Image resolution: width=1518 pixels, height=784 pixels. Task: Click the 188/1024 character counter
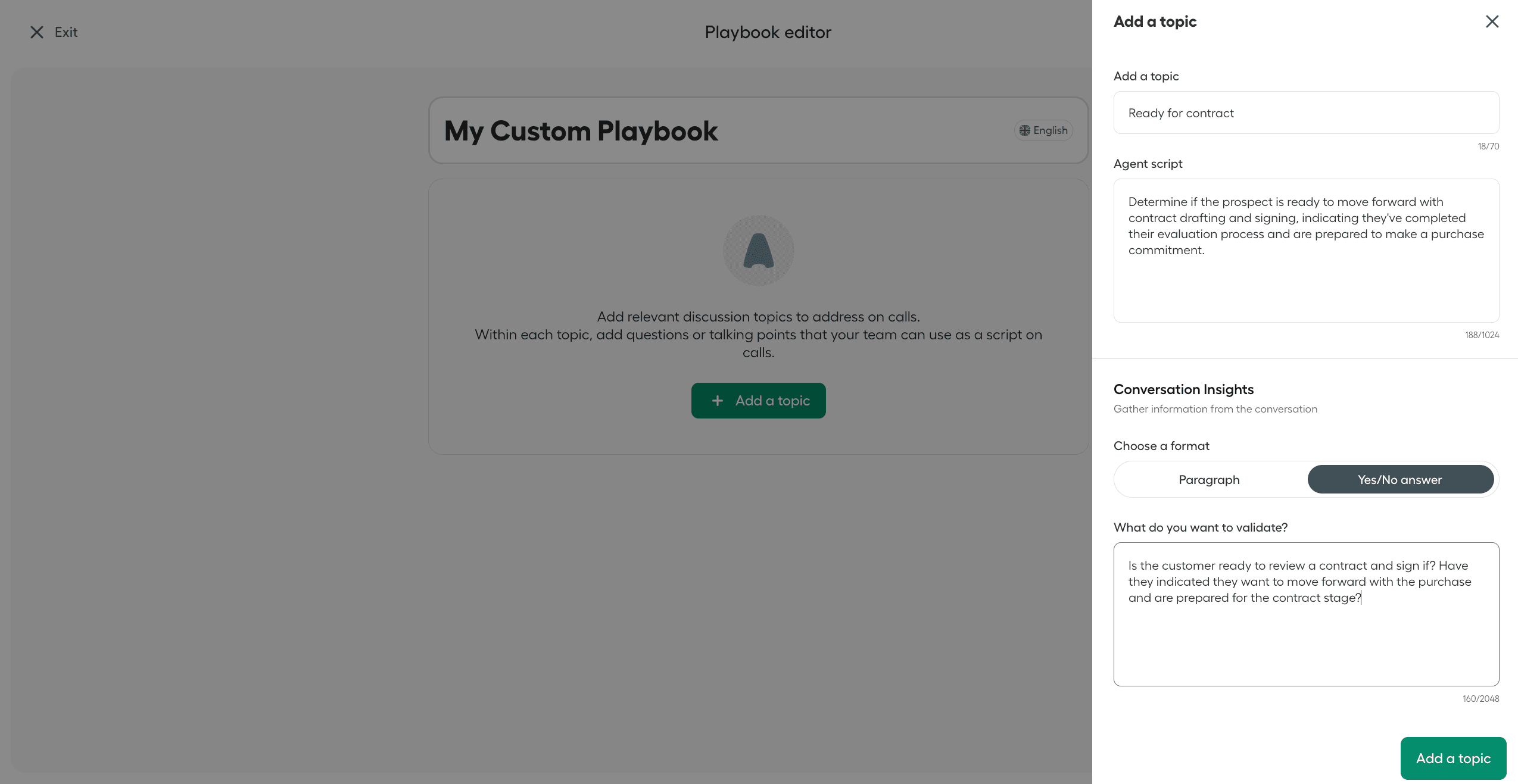coord(1483,335)
